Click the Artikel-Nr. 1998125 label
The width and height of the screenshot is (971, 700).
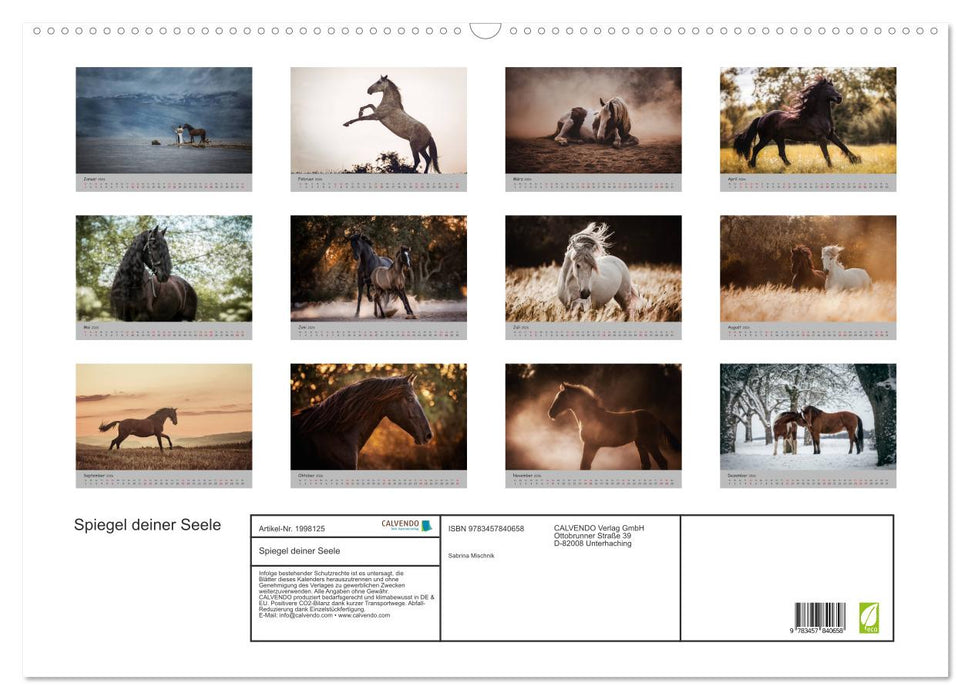coord(291,528)
